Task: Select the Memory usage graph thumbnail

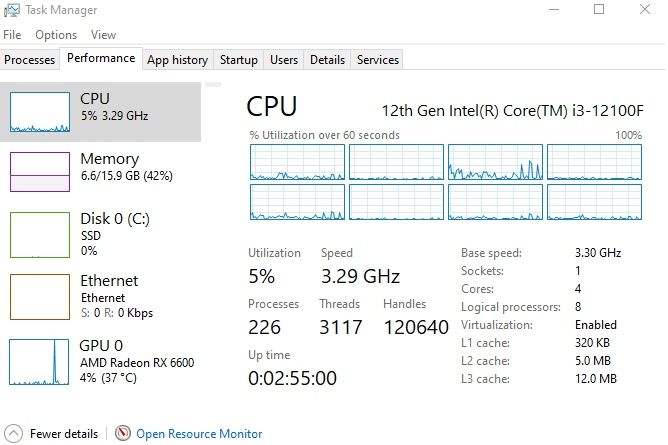Action: (39, 171)
